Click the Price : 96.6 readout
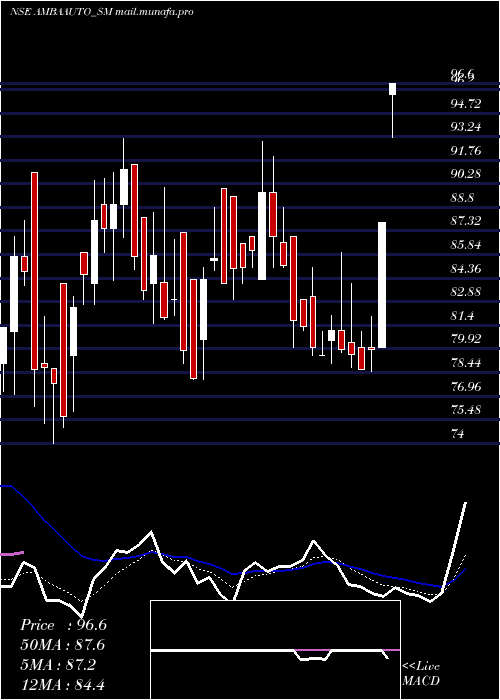The image size is (500, 700). [x=63, y=625]
